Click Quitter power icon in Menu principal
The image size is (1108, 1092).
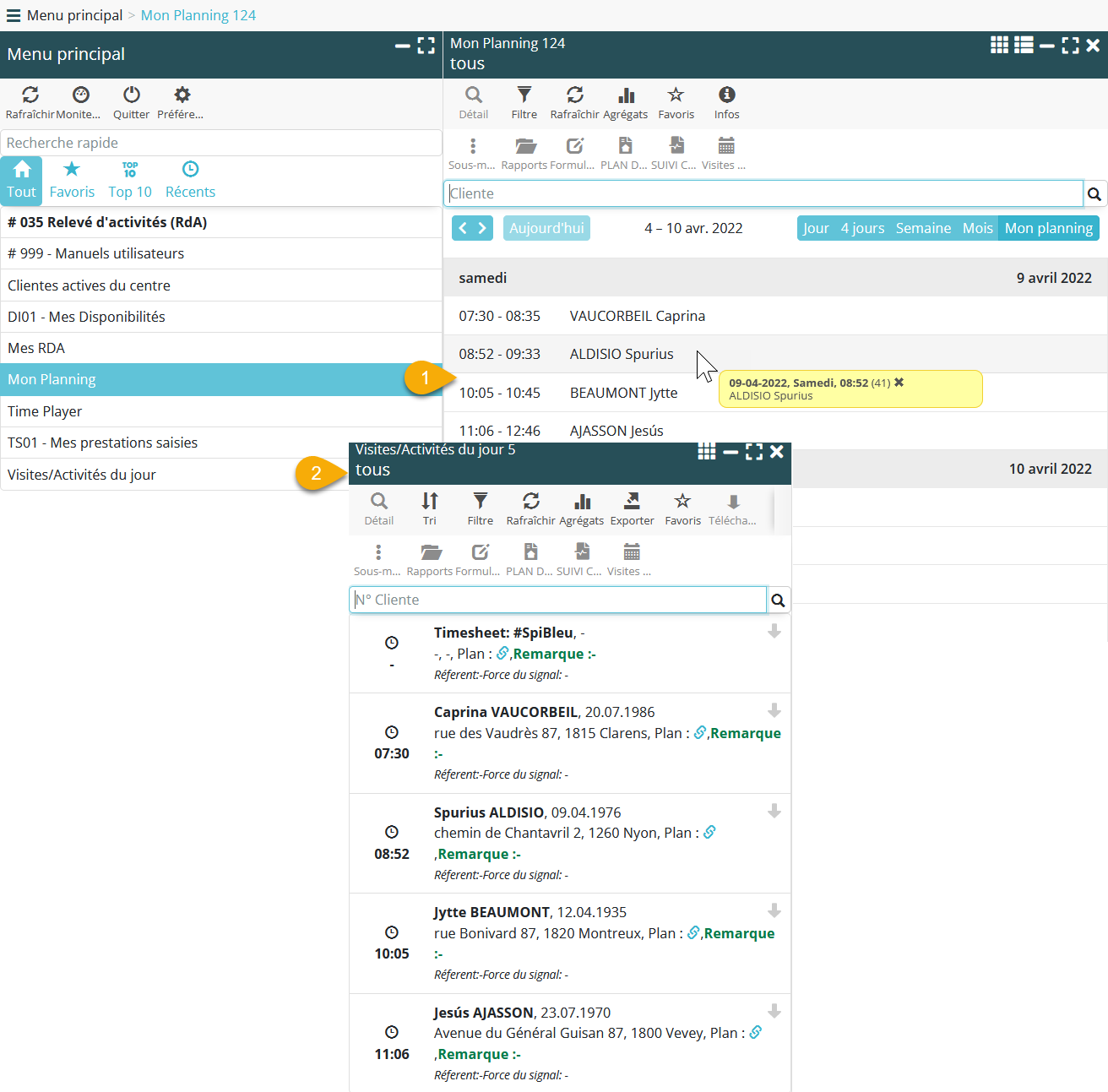[x=131, y=95]
